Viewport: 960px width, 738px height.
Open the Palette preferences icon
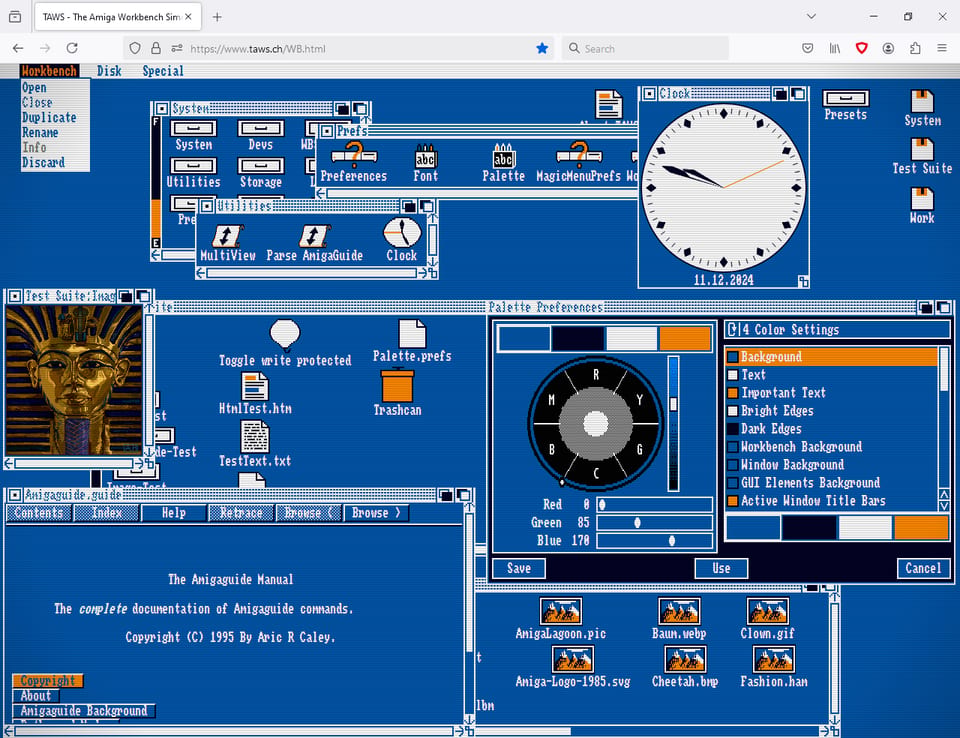coord(503,163)
